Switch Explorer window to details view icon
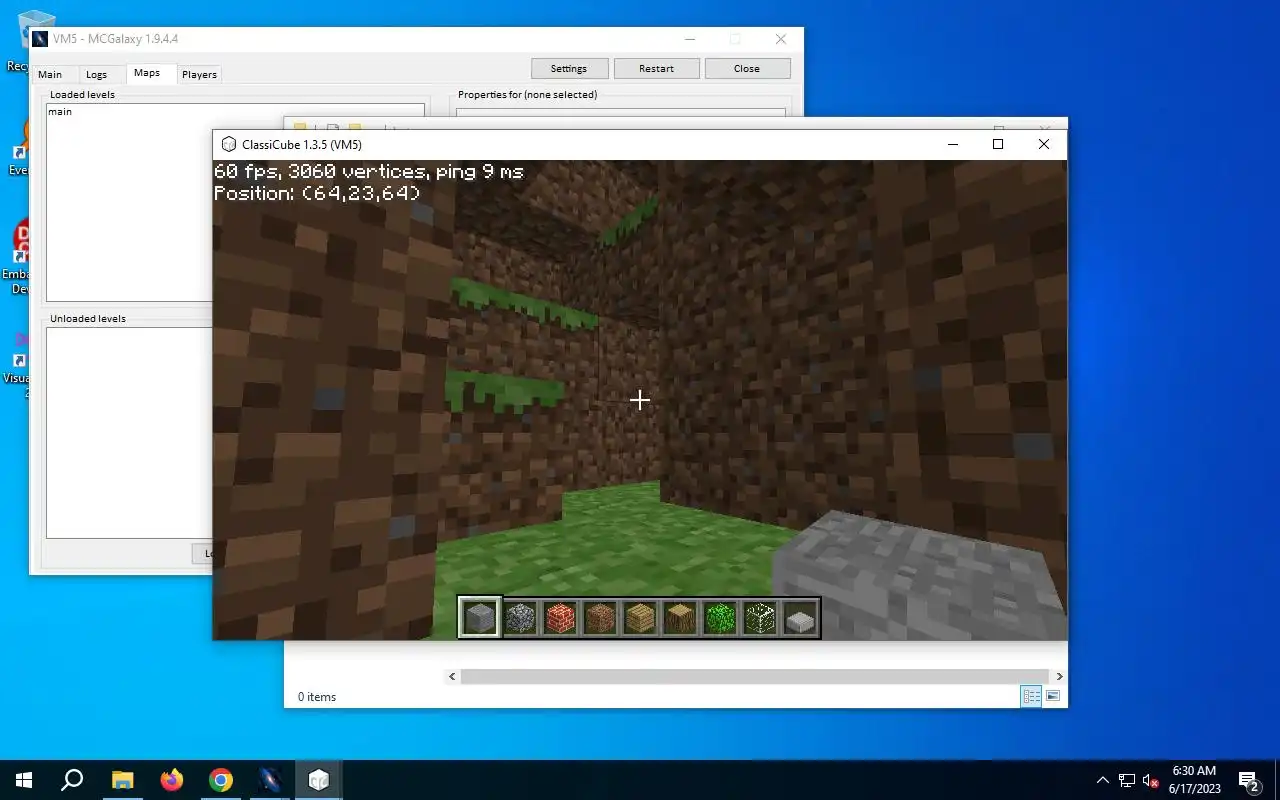Image resolution: width=1280 pixels, height=800 pixels. [1031, 696]
